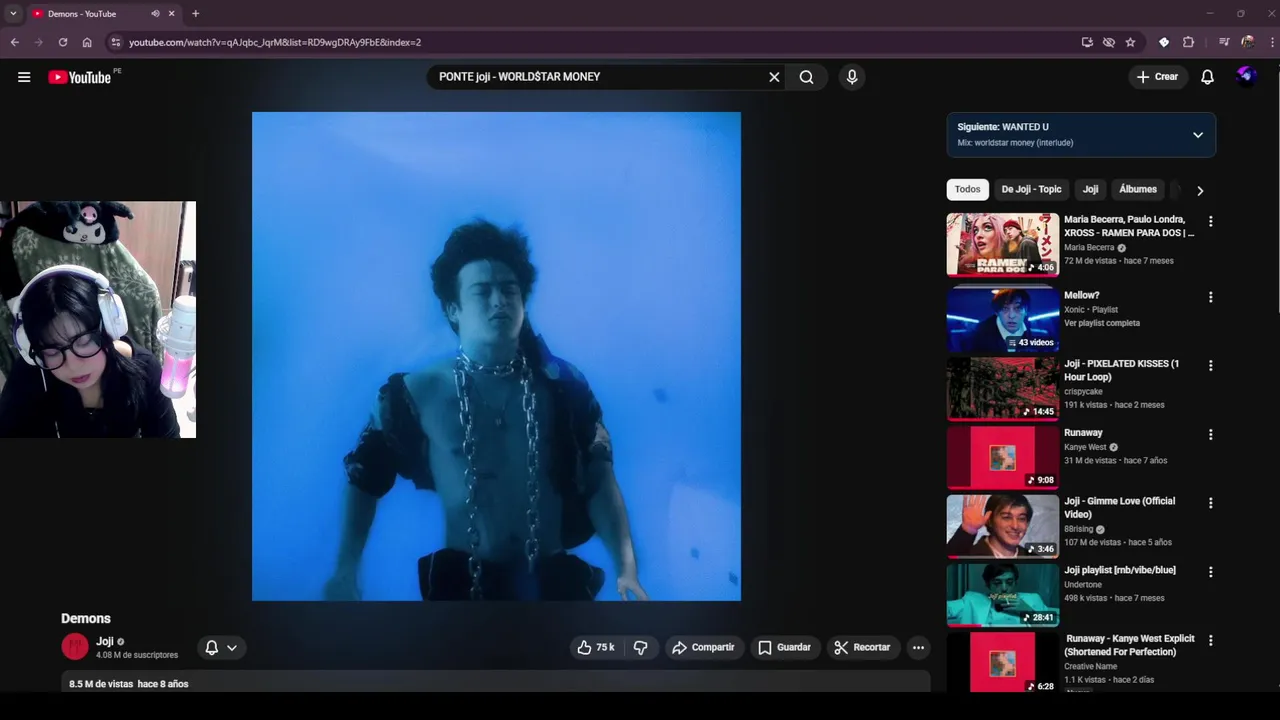Viewport: 1280px width, 720px height.
Task: View site information in the address bar
Action: 115,42
